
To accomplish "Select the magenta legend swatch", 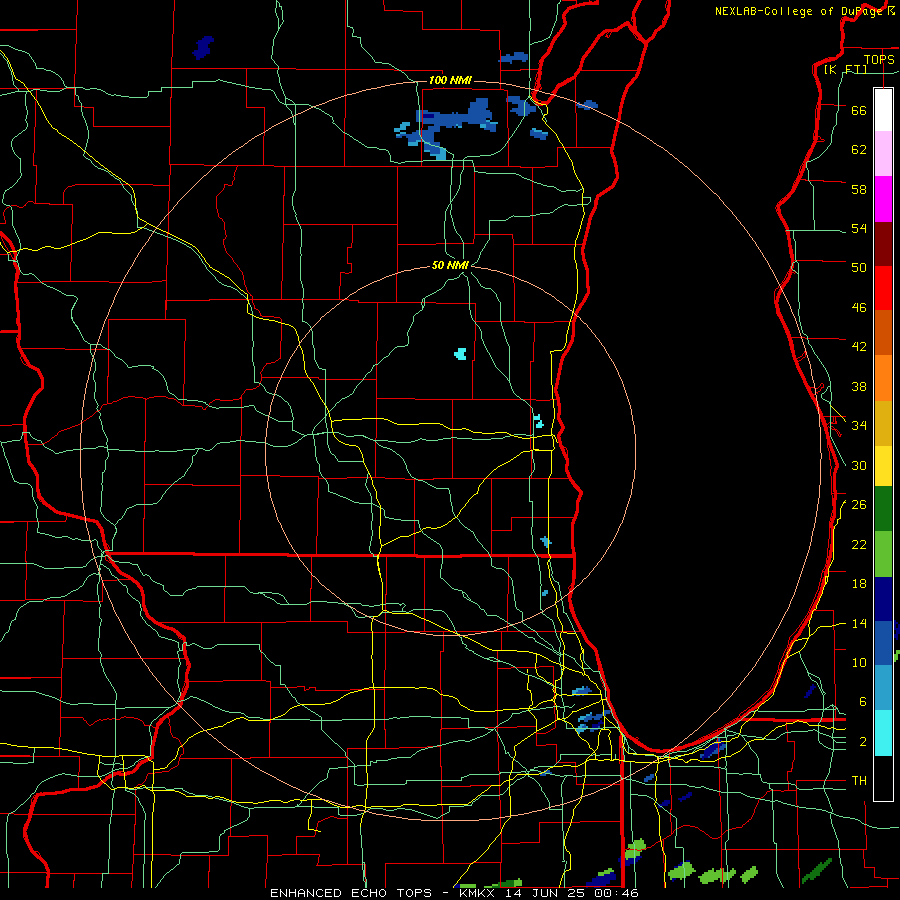I will pos(883,199).
